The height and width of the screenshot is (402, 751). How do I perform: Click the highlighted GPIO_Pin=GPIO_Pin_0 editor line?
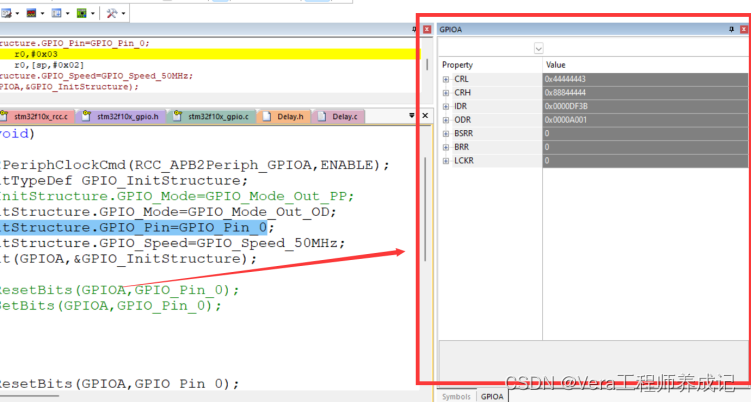[x=137, y=227]
